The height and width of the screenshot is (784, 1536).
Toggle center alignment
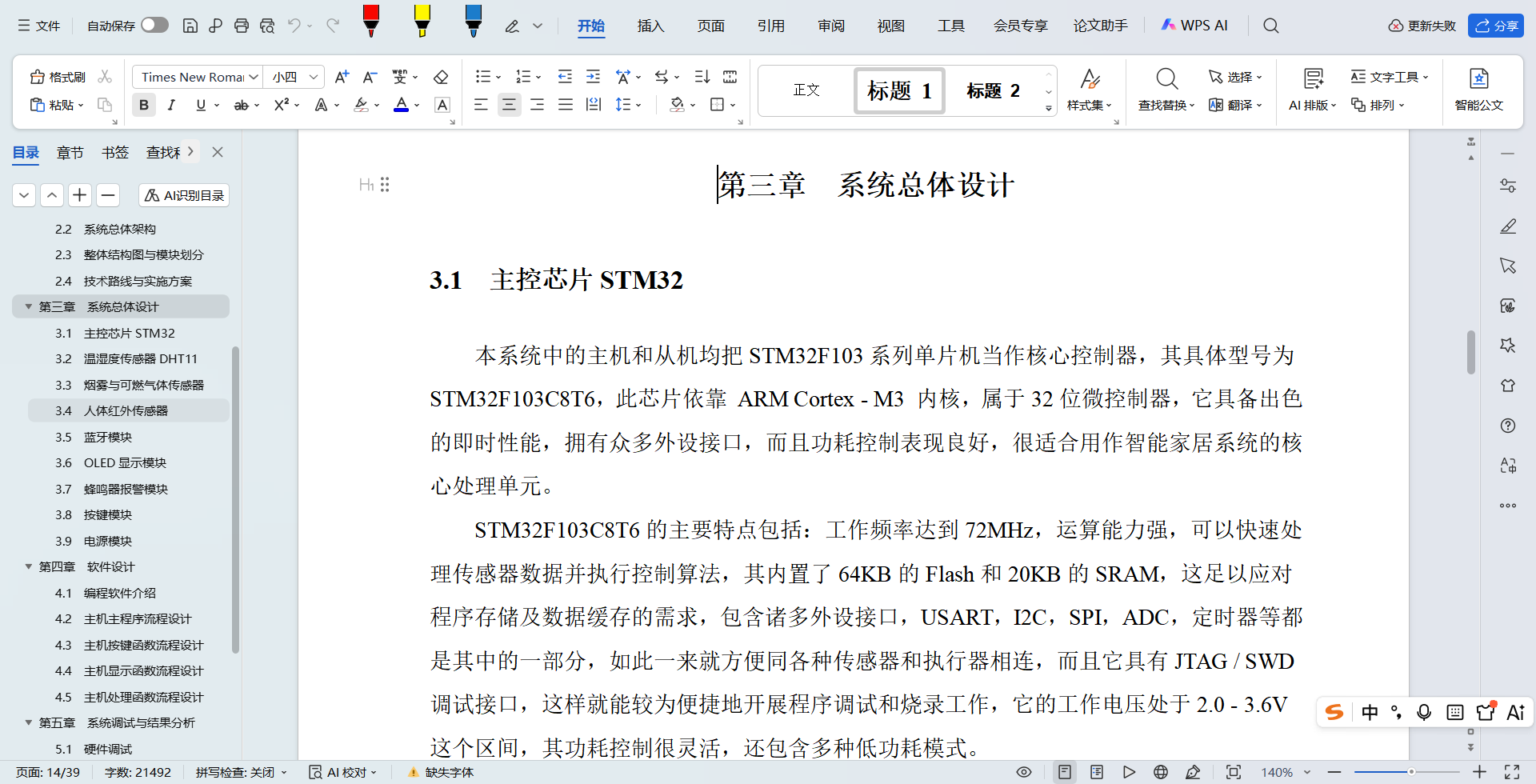[509, 105]
